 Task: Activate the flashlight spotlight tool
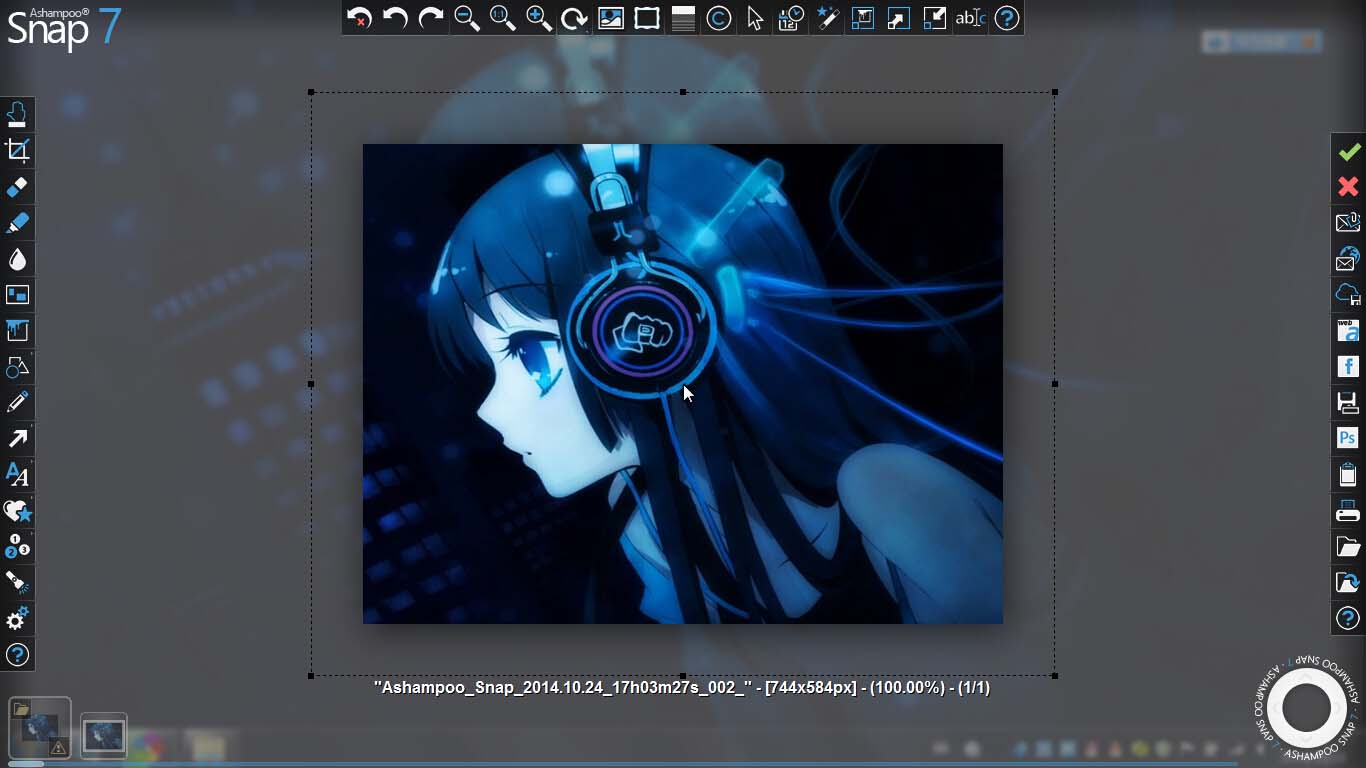pos(17,583)
